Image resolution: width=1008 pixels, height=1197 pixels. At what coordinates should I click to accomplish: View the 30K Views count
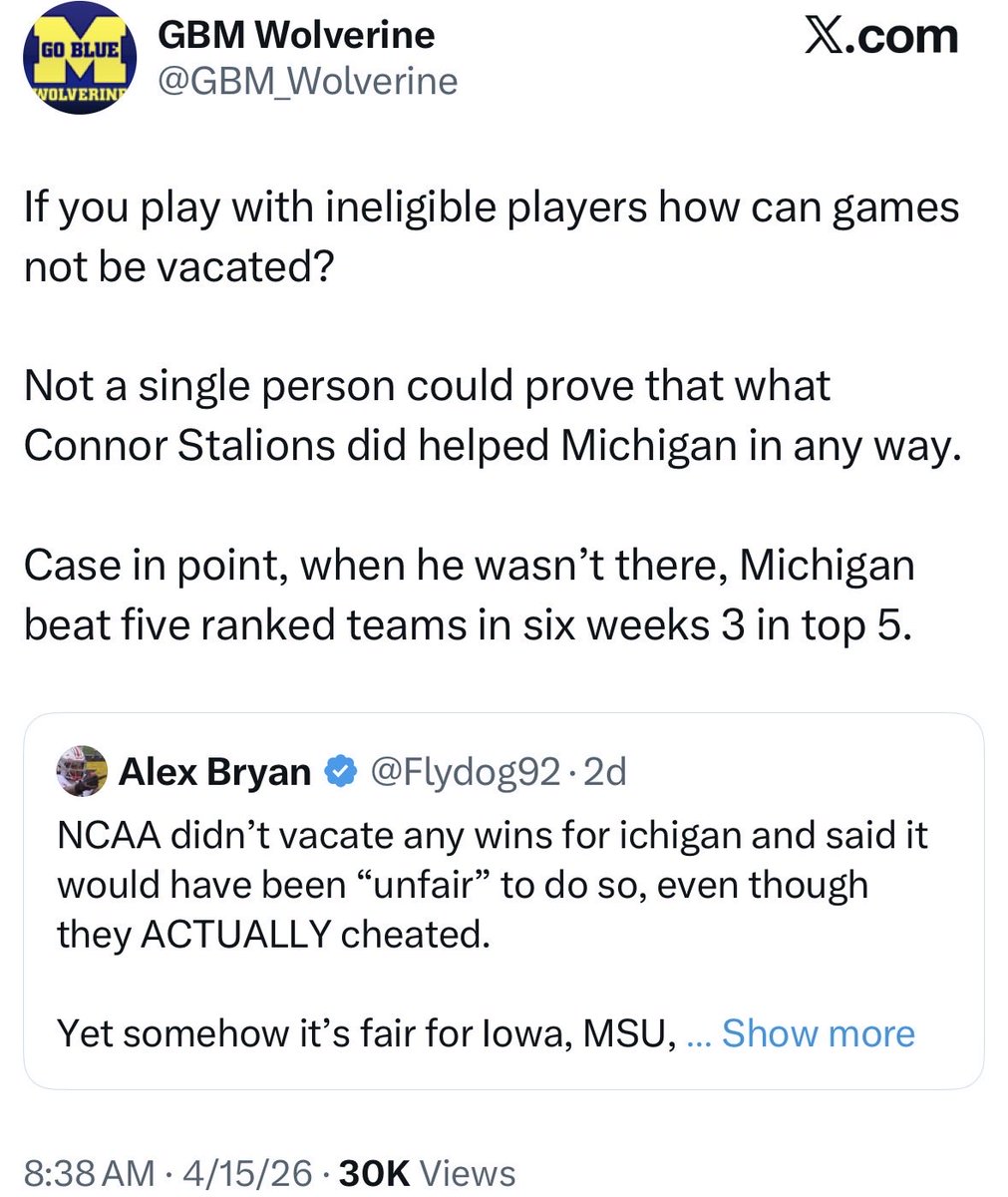[x=428, y=1173]
